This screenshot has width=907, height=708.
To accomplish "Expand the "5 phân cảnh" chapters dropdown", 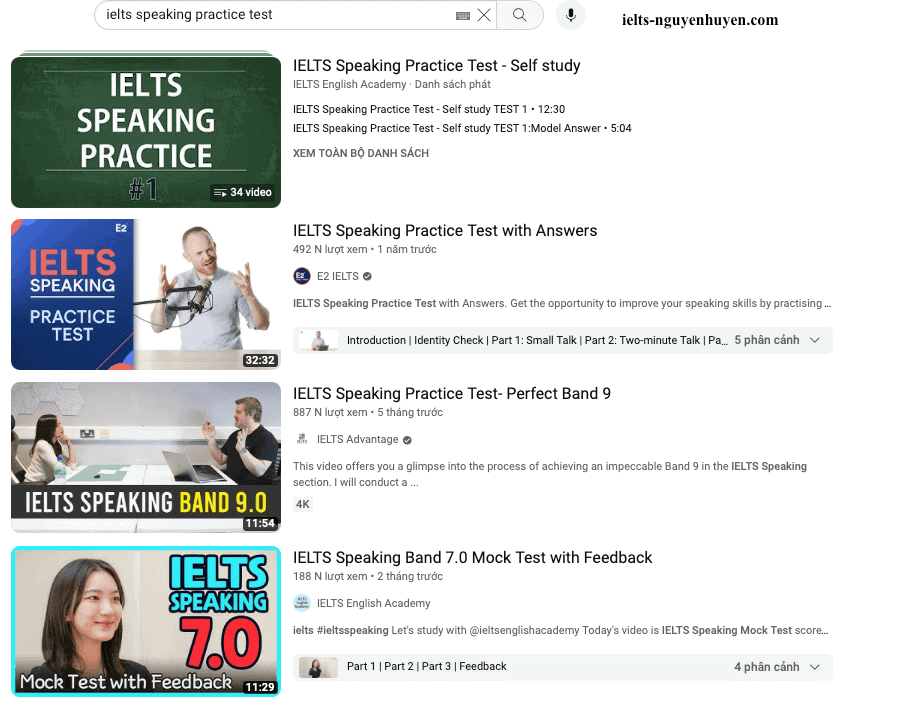I will (816, 340).
